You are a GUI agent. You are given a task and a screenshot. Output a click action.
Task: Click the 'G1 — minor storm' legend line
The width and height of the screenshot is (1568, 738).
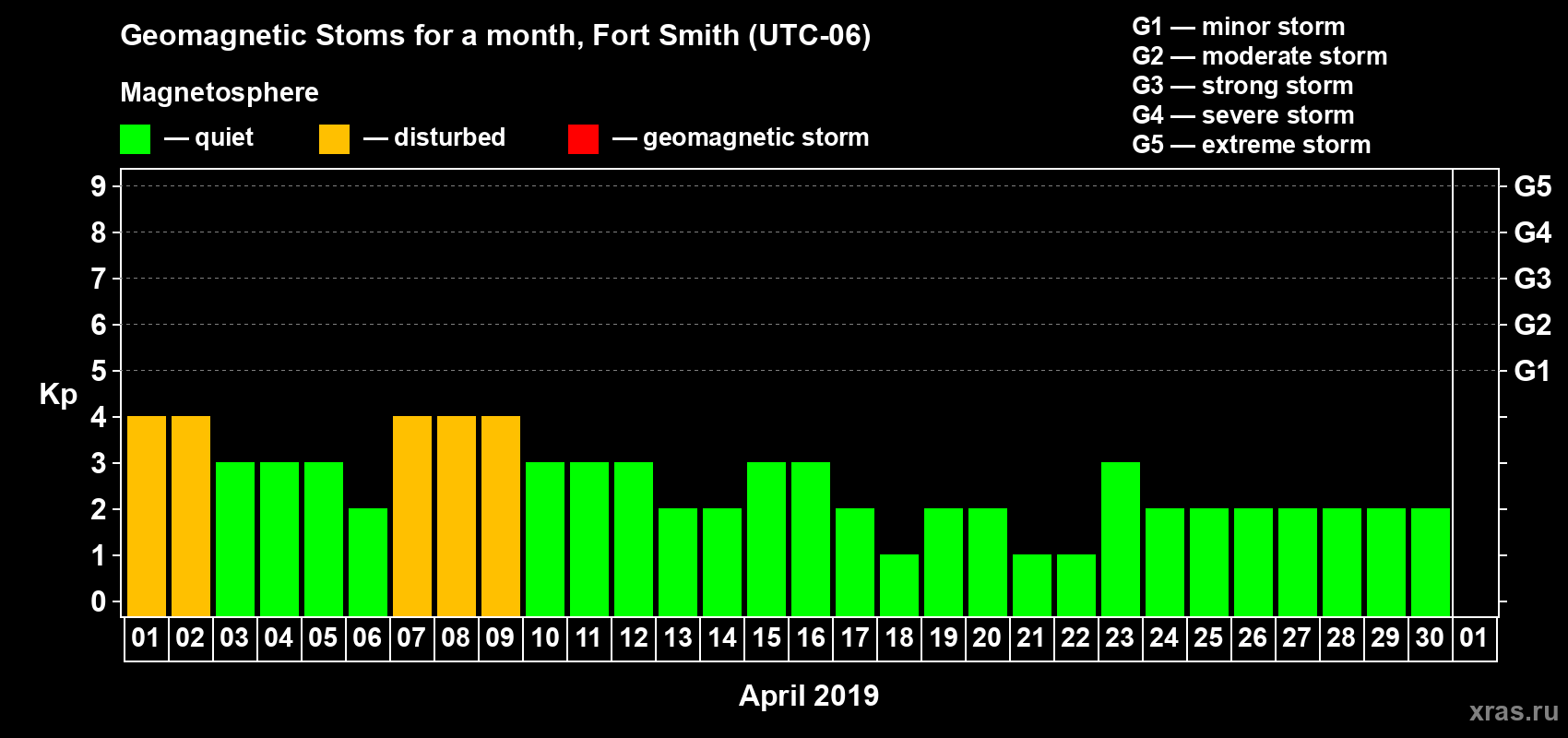tap(1239, 27)
